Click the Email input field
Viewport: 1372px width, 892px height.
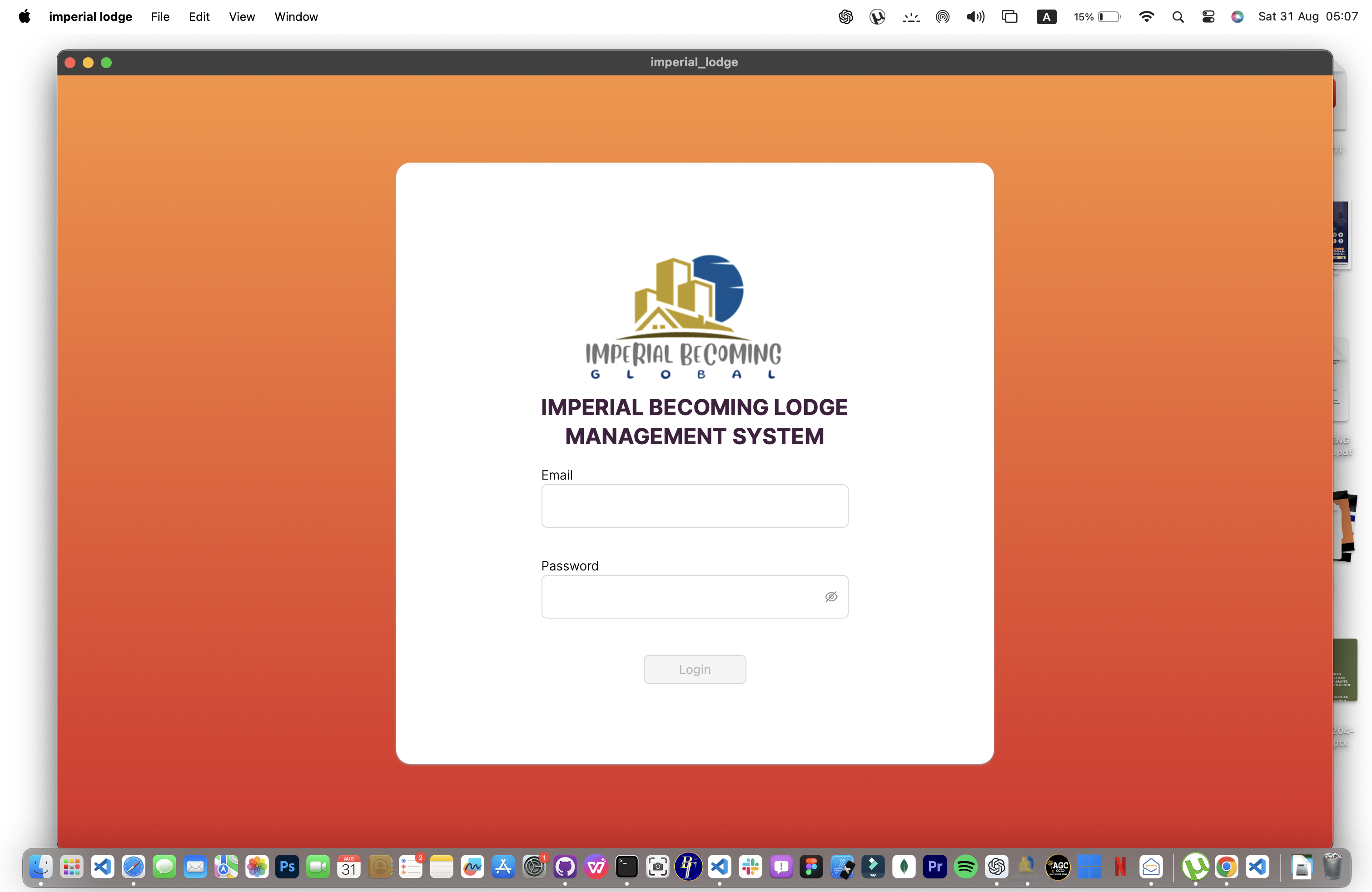point(694,505)
